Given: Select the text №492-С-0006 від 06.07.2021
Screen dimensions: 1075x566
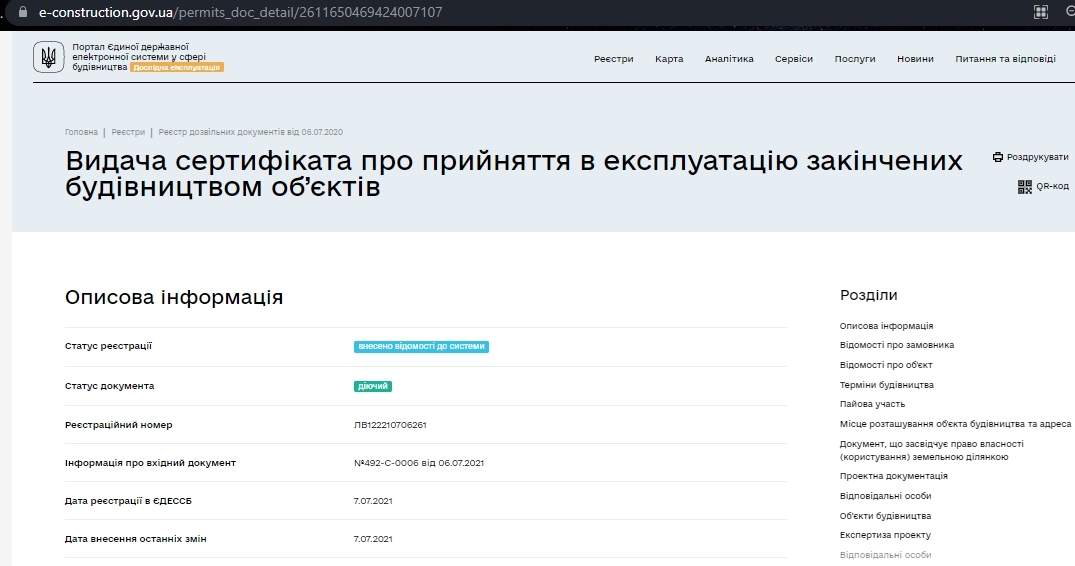Looking at the screenshot, I should click(x=419, y=463).
